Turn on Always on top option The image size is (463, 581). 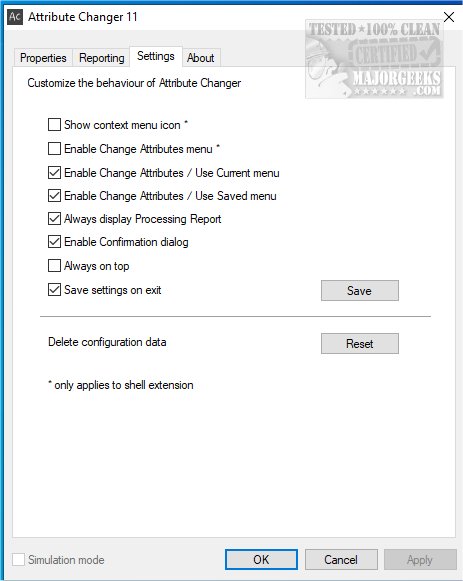pyautogui.click(x=54, y=266)
